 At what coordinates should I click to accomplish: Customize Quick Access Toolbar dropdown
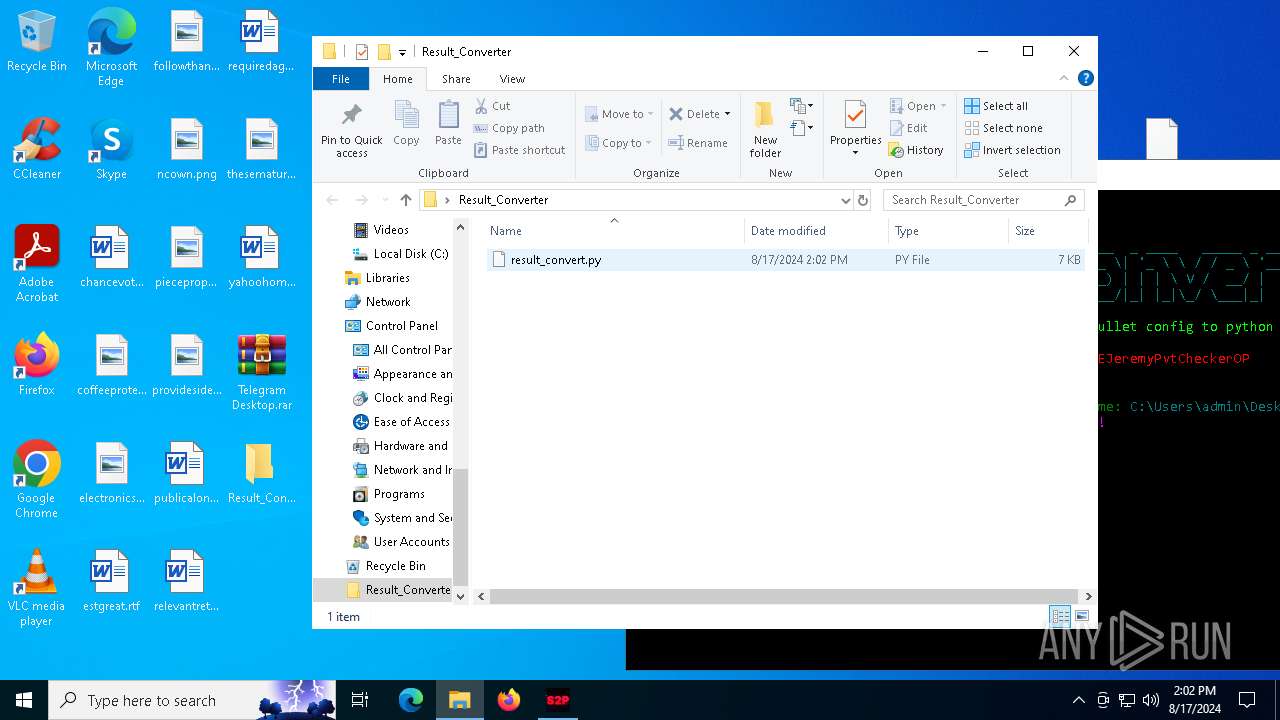402,52
